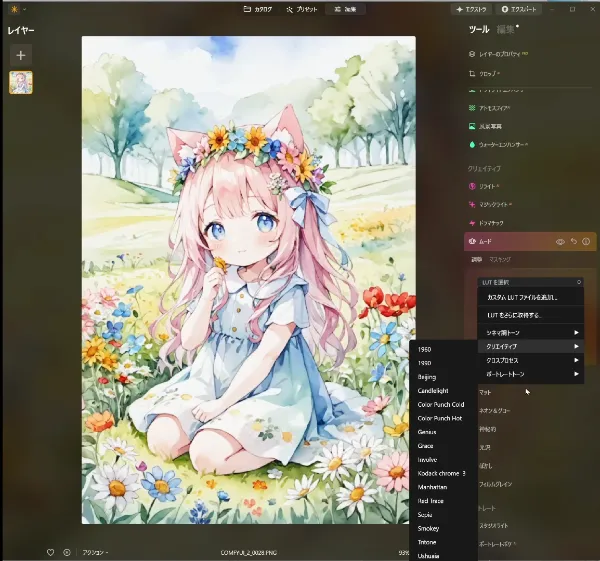Select the 調整 (Adjustments) sub-tab
Screen dimensions: 600x561
pos(476,259)
